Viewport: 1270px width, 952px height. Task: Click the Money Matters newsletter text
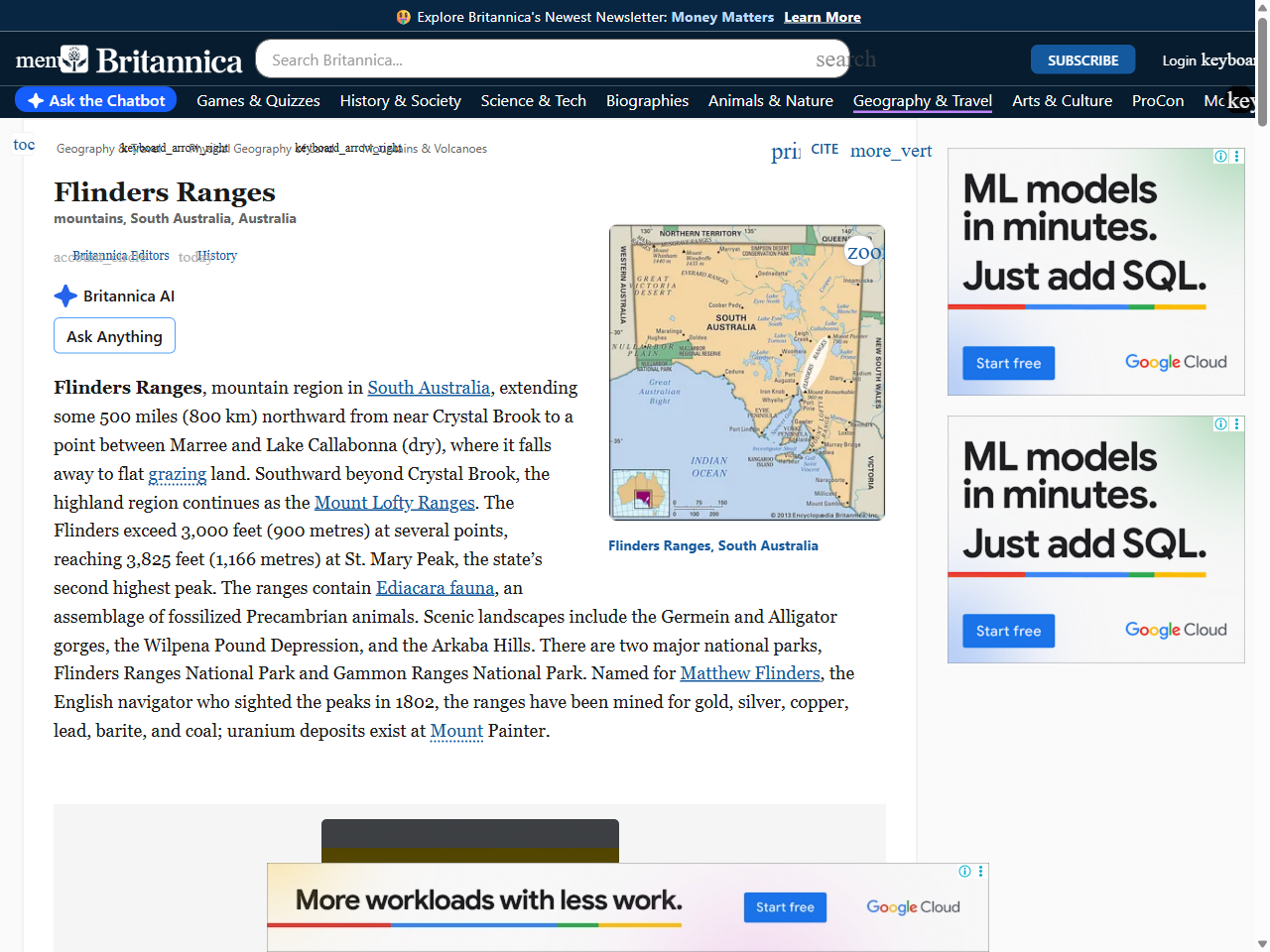coord(722,17)
